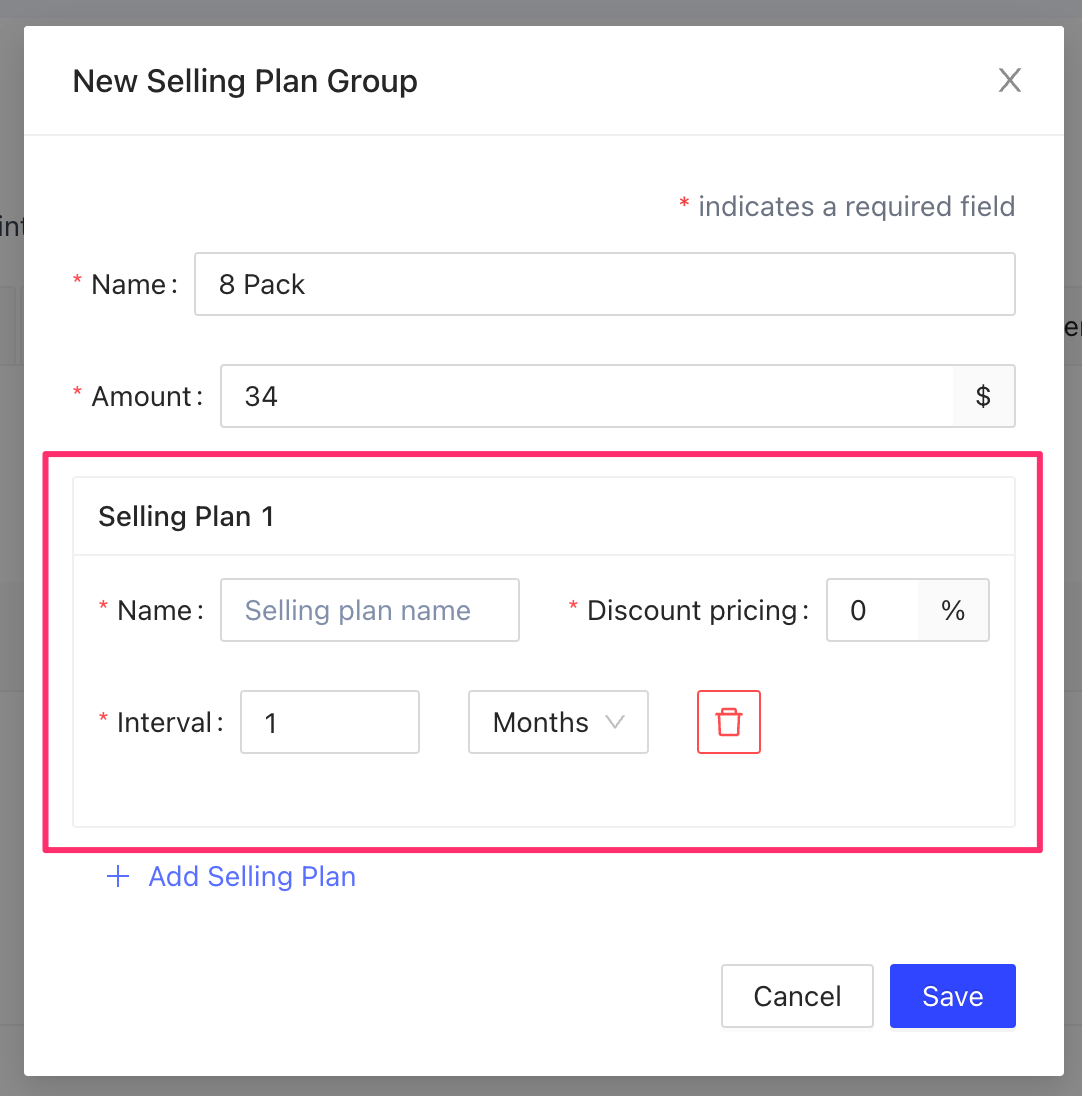
Task: Click the dollar sign suffix on Amount
Action: tap(983, 397)
